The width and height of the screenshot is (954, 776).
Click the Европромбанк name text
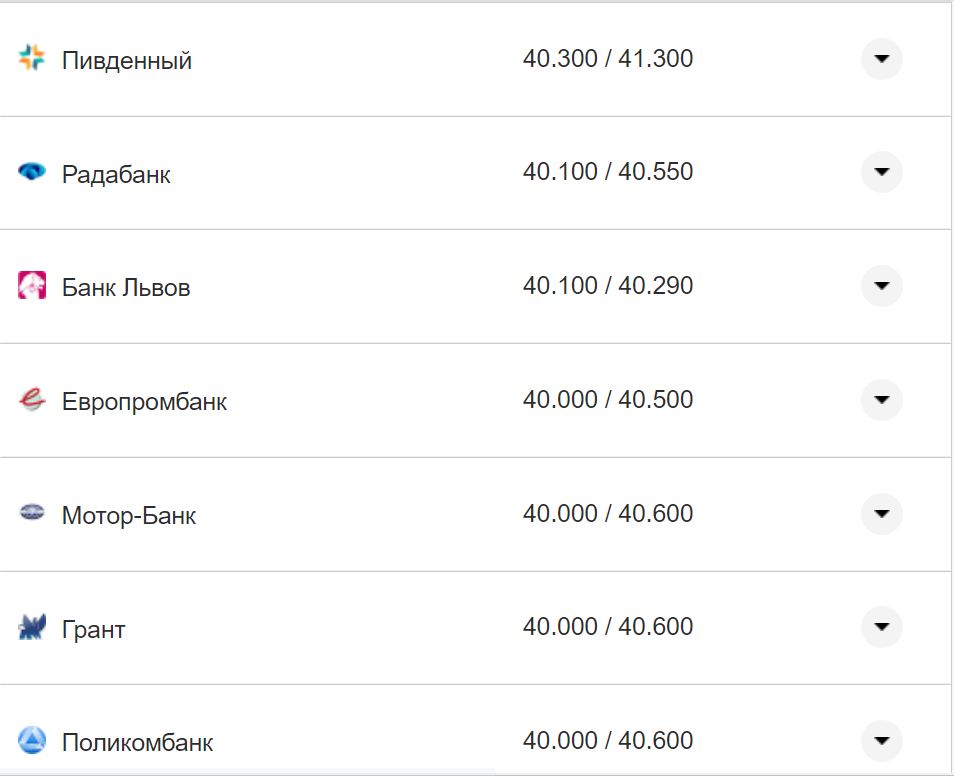pyautogui.click(x=144, y=402)
